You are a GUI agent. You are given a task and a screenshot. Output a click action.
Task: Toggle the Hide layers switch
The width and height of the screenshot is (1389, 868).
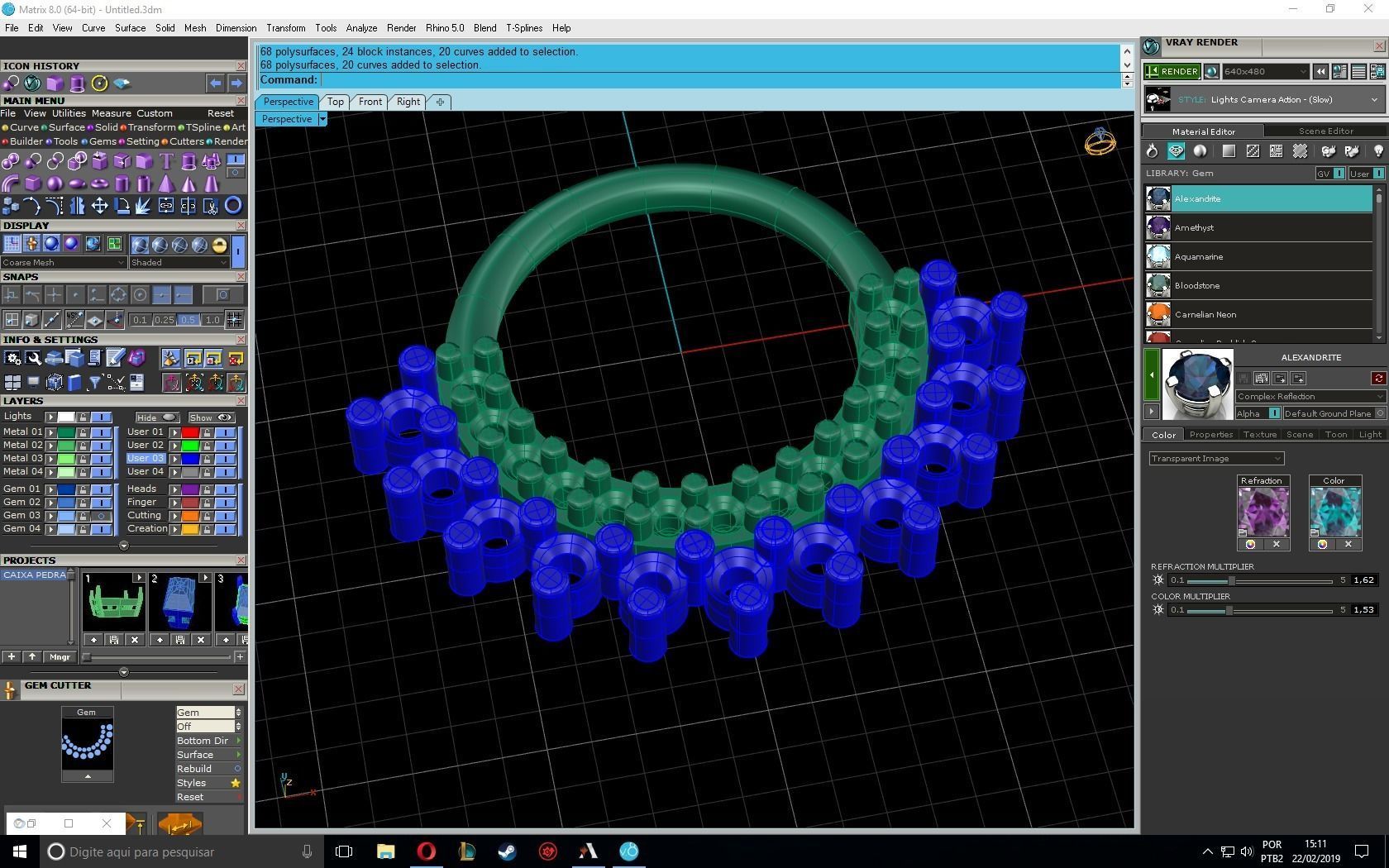(157, 417)
